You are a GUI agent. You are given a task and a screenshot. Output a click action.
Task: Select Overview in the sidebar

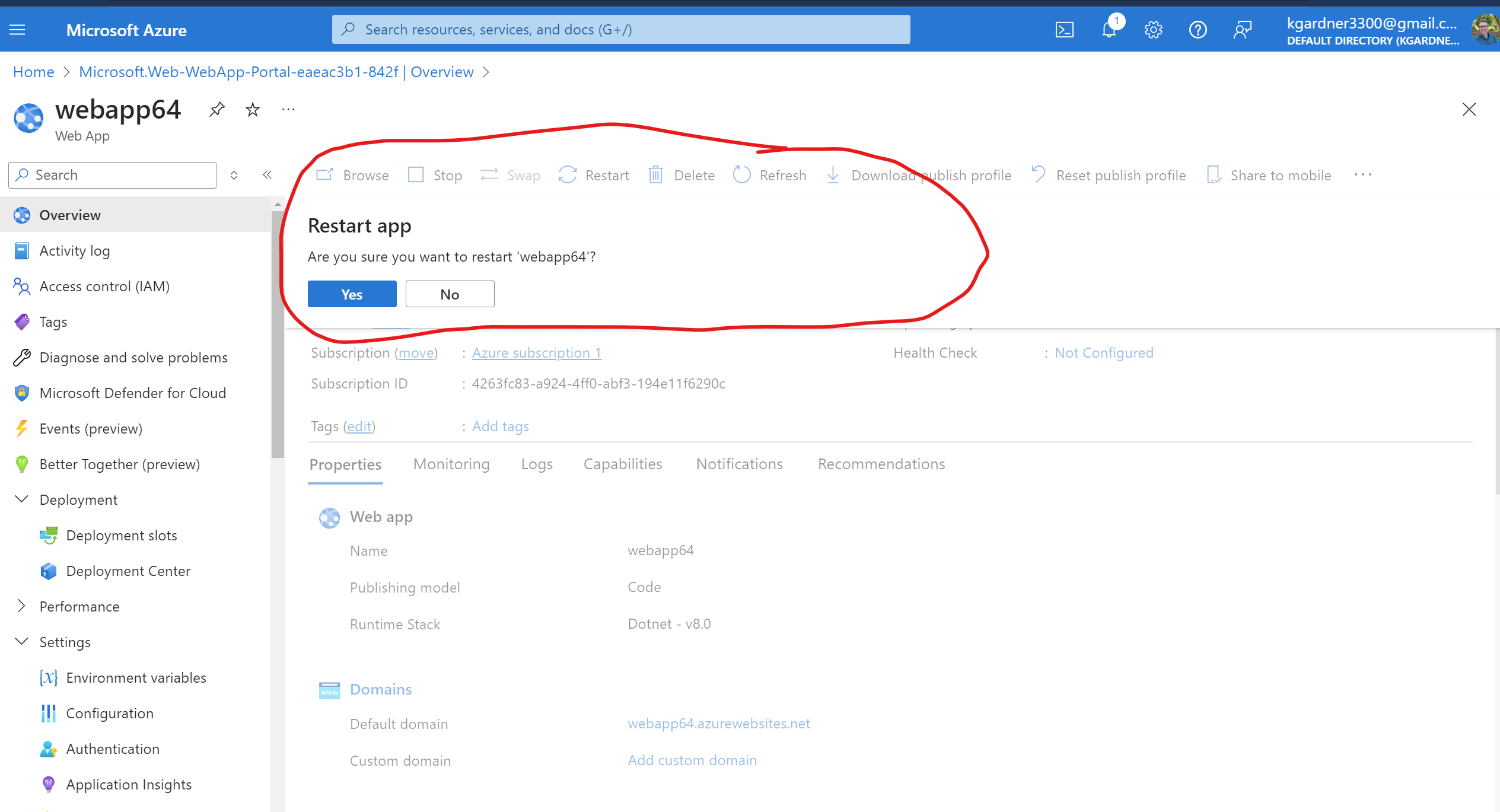(x=135, y=215)
